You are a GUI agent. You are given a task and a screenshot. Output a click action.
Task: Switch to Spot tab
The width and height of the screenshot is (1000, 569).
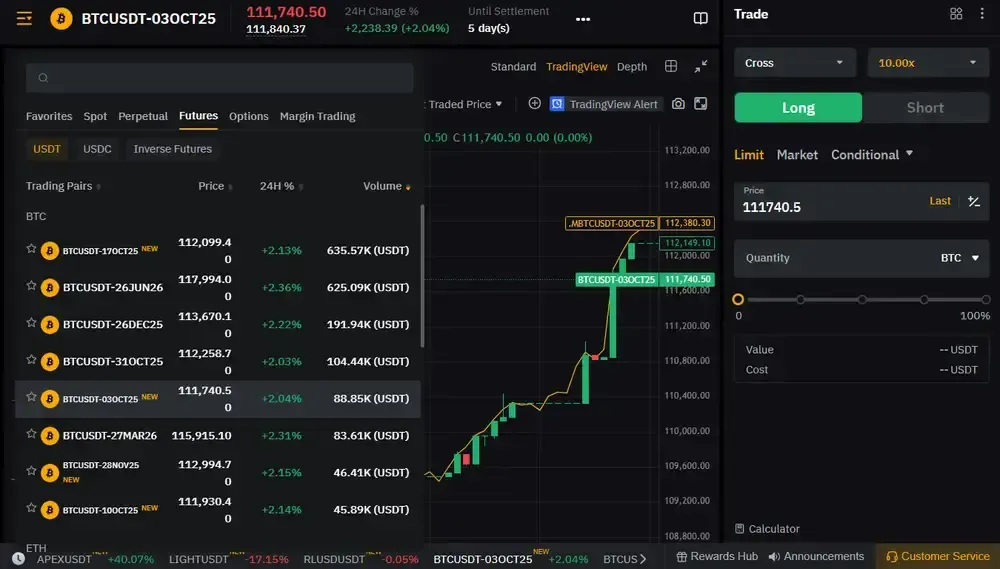[x=95, y=116]
